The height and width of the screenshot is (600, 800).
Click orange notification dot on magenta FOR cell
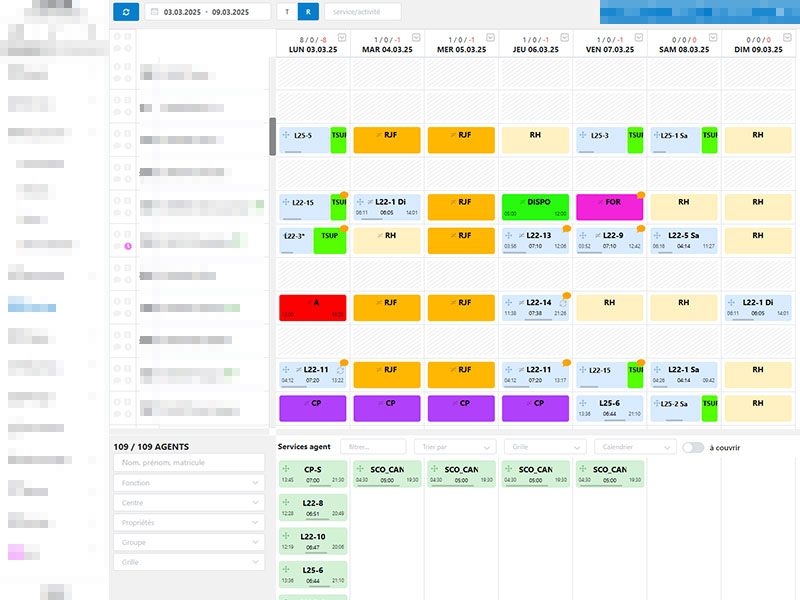[641, 195]
